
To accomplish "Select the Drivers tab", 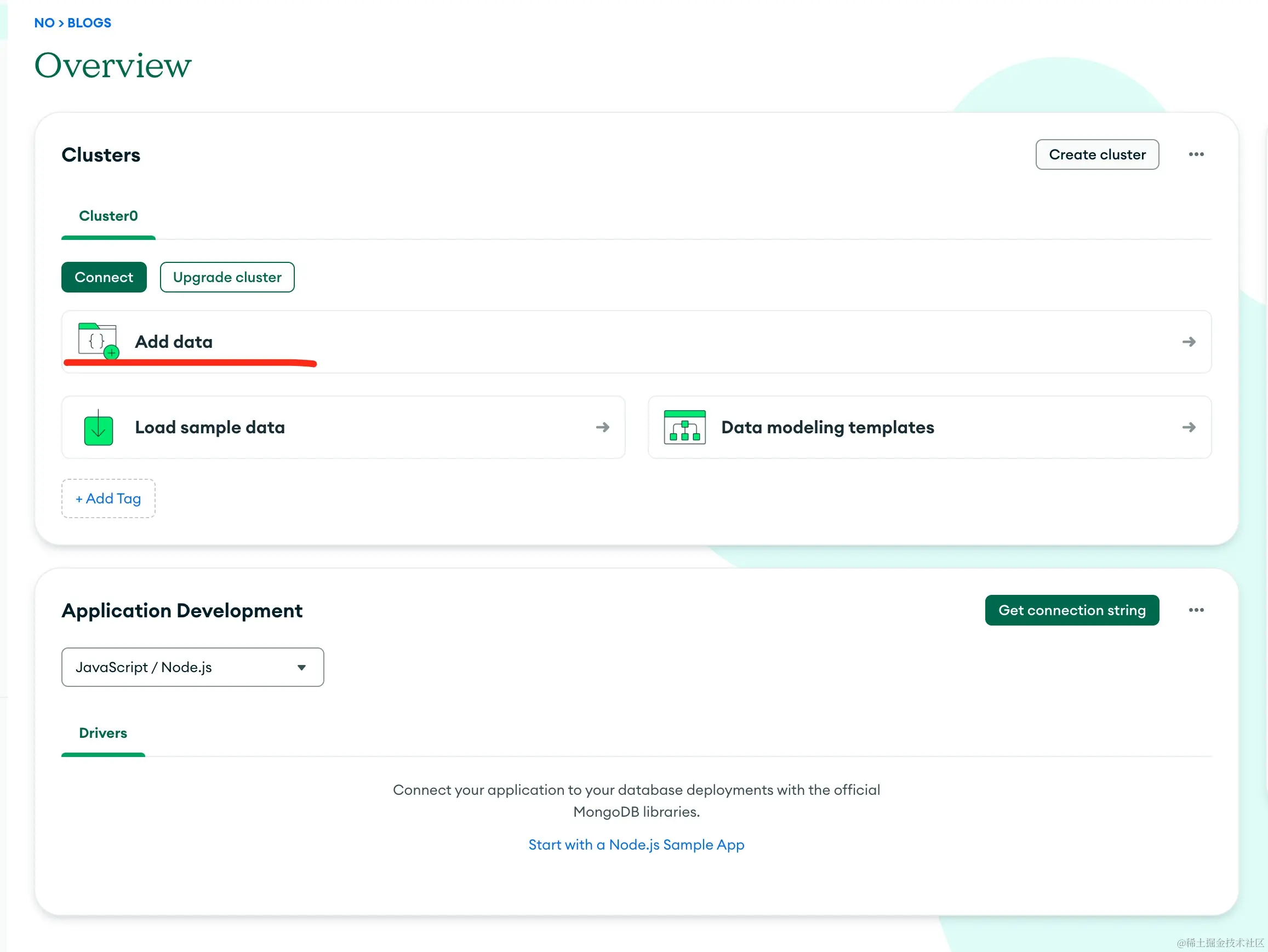I will (103, 733).
